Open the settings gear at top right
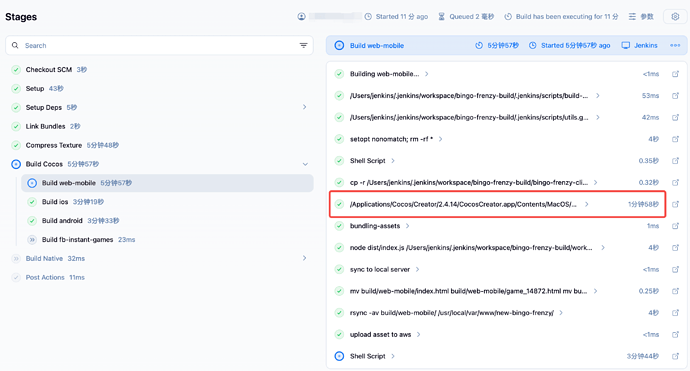The height and width of the screenshot is (371, 690). click(675, 17)
